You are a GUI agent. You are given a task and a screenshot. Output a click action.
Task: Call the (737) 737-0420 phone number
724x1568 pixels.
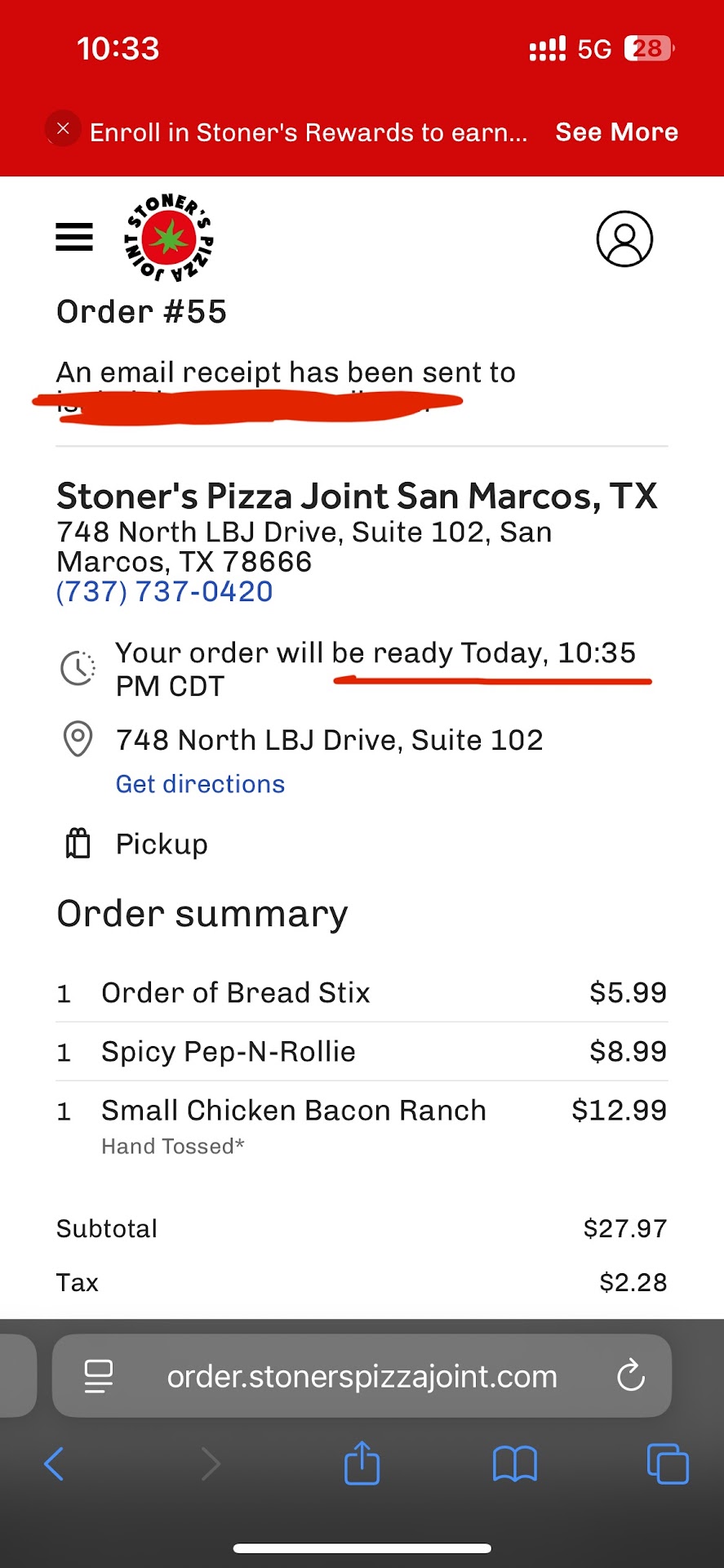click(x=165, y=592)
